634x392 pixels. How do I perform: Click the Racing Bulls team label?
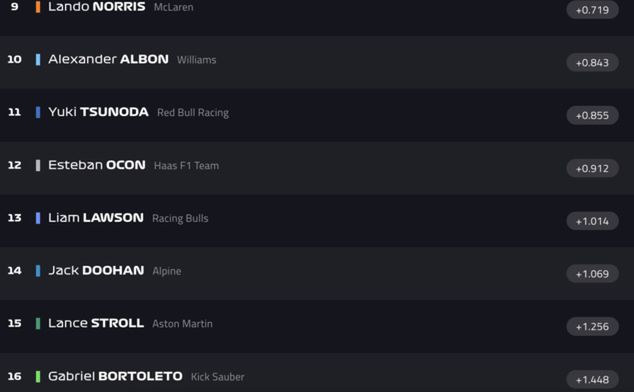click(180, 218)
